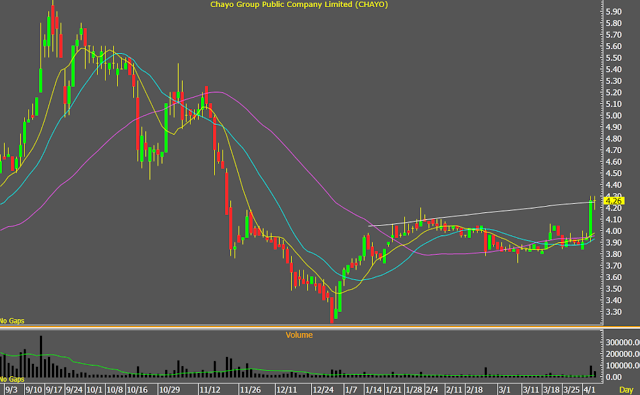Click the 11/12 date on time axis
Screen dimensions: 640x395
(210, 390)
